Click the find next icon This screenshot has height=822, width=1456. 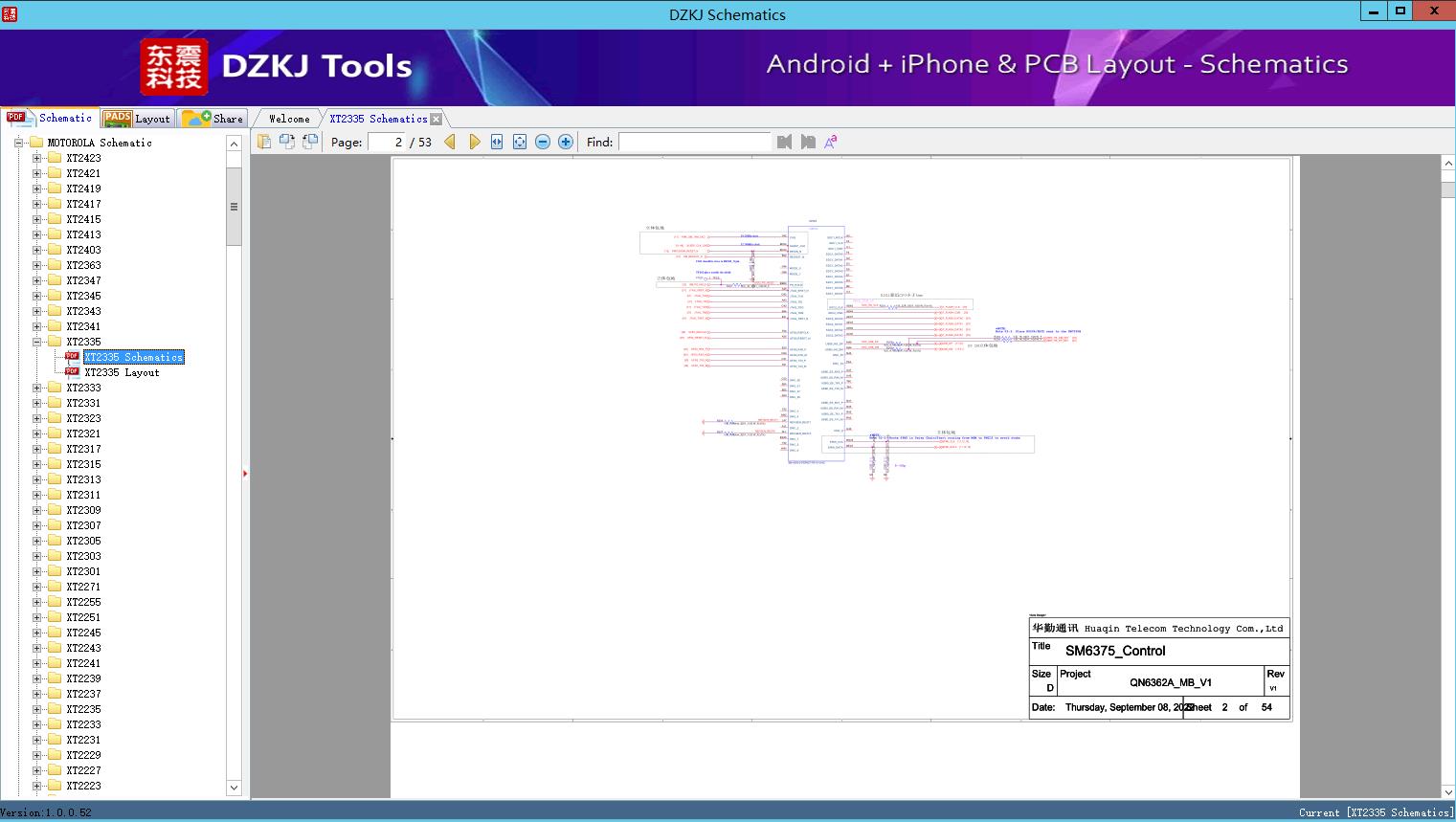pyautogui.click(x=808, y=142)
